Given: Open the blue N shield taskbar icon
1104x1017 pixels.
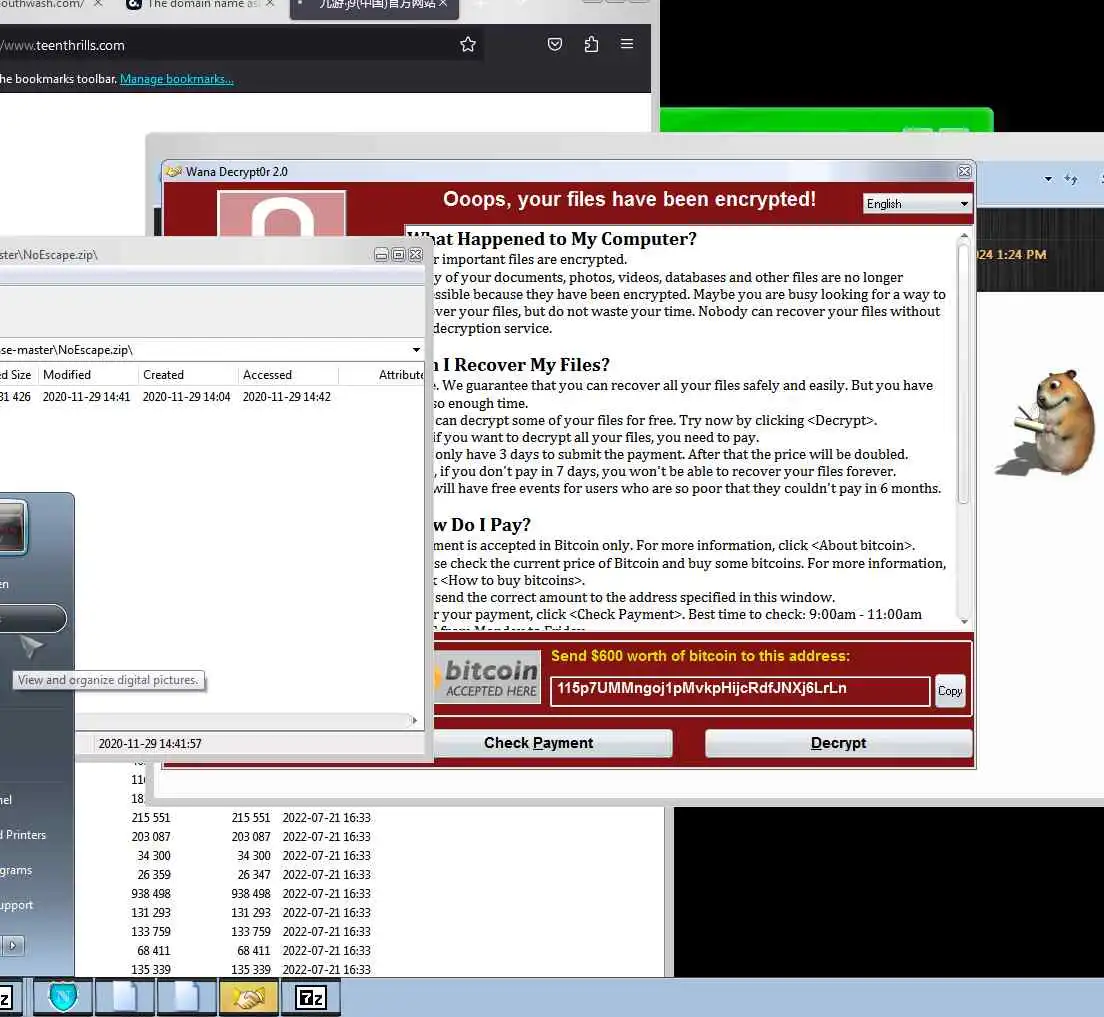Looking at the screenshot, I should click(63, 997).
